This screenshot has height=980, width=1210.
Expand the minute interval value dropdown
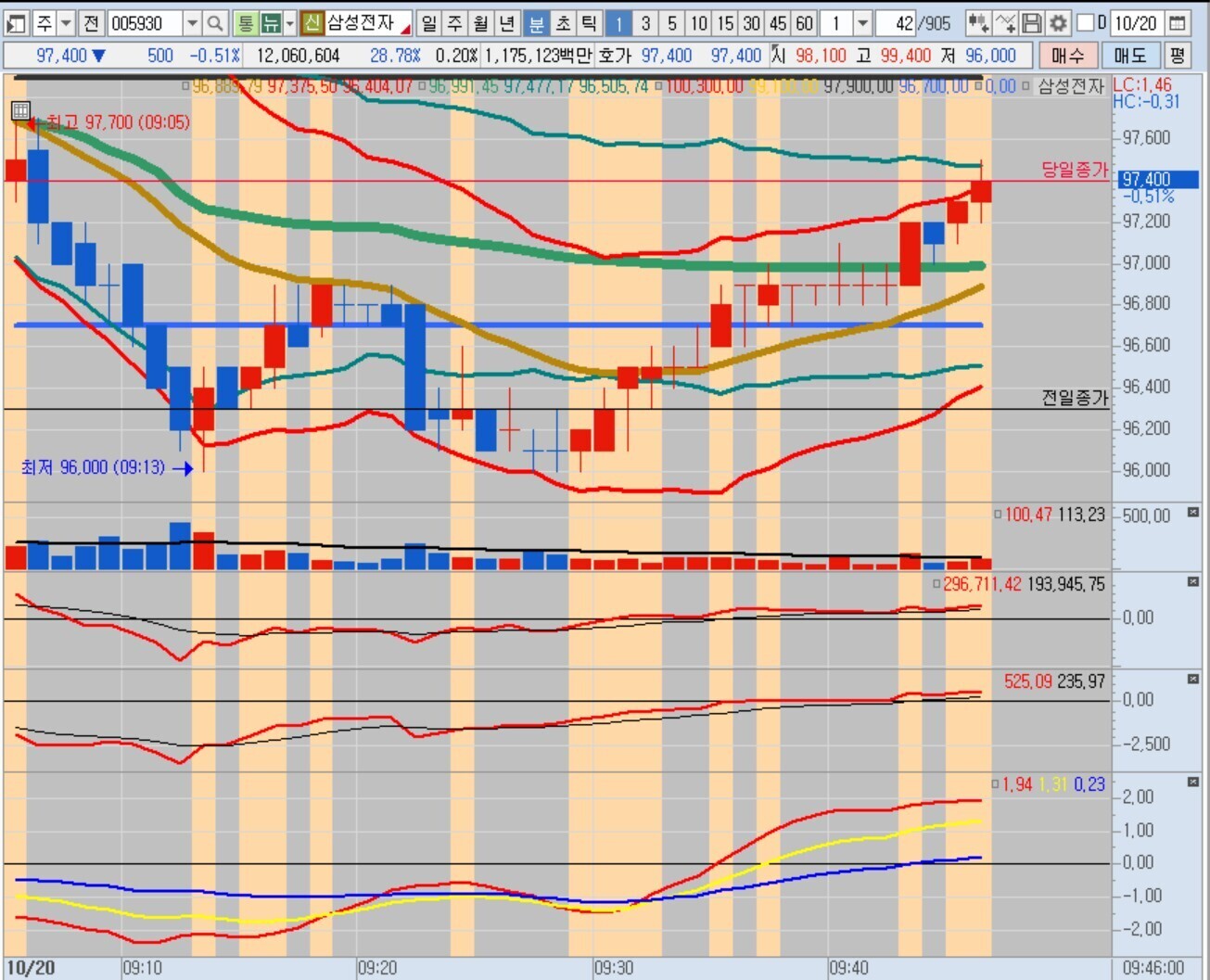point(862,23)
